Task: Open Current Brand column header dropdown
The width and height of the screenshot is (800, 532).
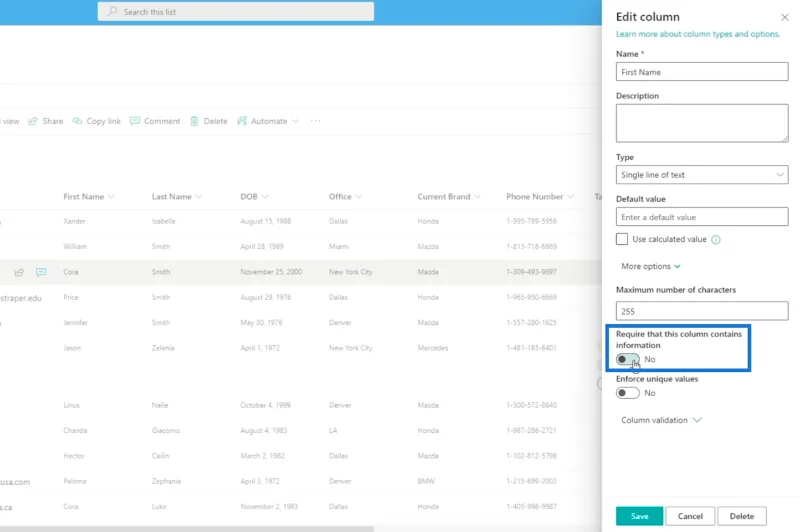Action: coord(478,197)
